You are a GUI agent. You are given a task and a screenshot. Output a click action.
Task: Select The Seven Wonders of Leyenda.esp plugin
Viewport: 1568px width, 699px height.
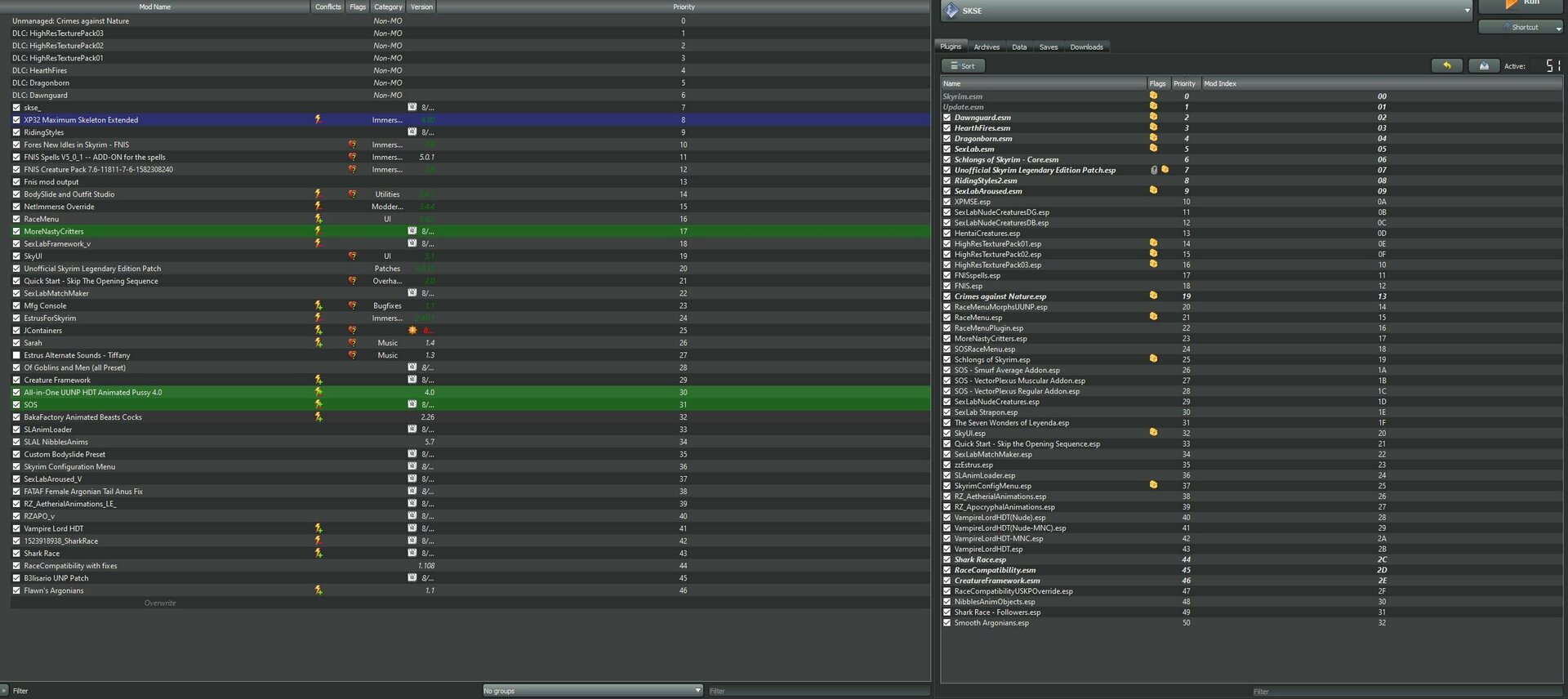point(1011,423)
